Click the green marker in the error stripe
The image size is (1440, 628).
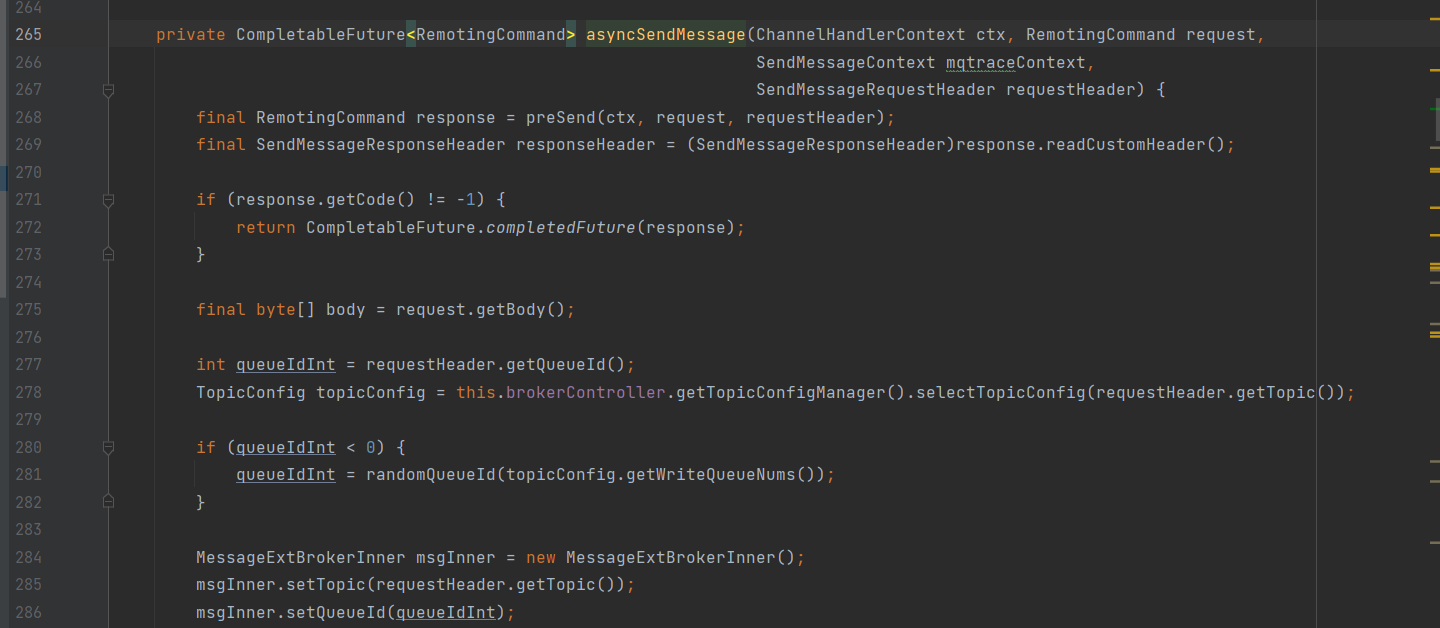click(1433, 108)
